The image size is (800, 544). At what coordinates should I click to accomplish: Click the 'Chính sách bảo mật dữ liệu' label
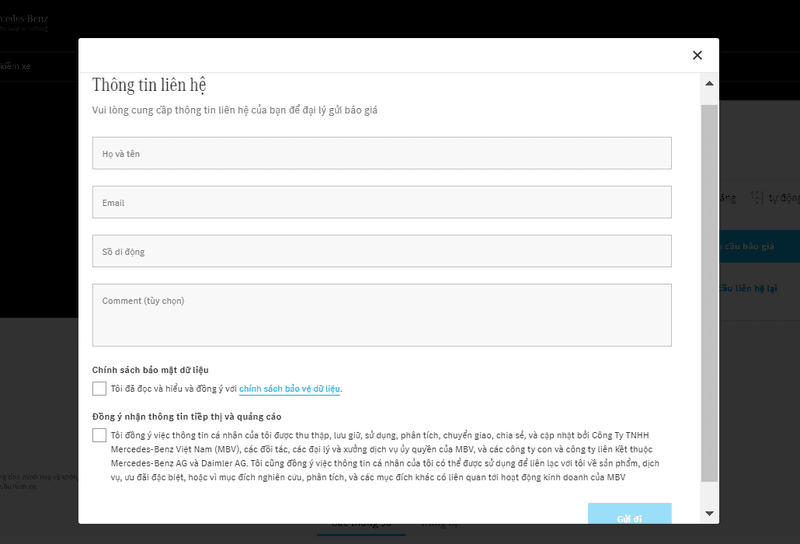click(x=150, y=370)
